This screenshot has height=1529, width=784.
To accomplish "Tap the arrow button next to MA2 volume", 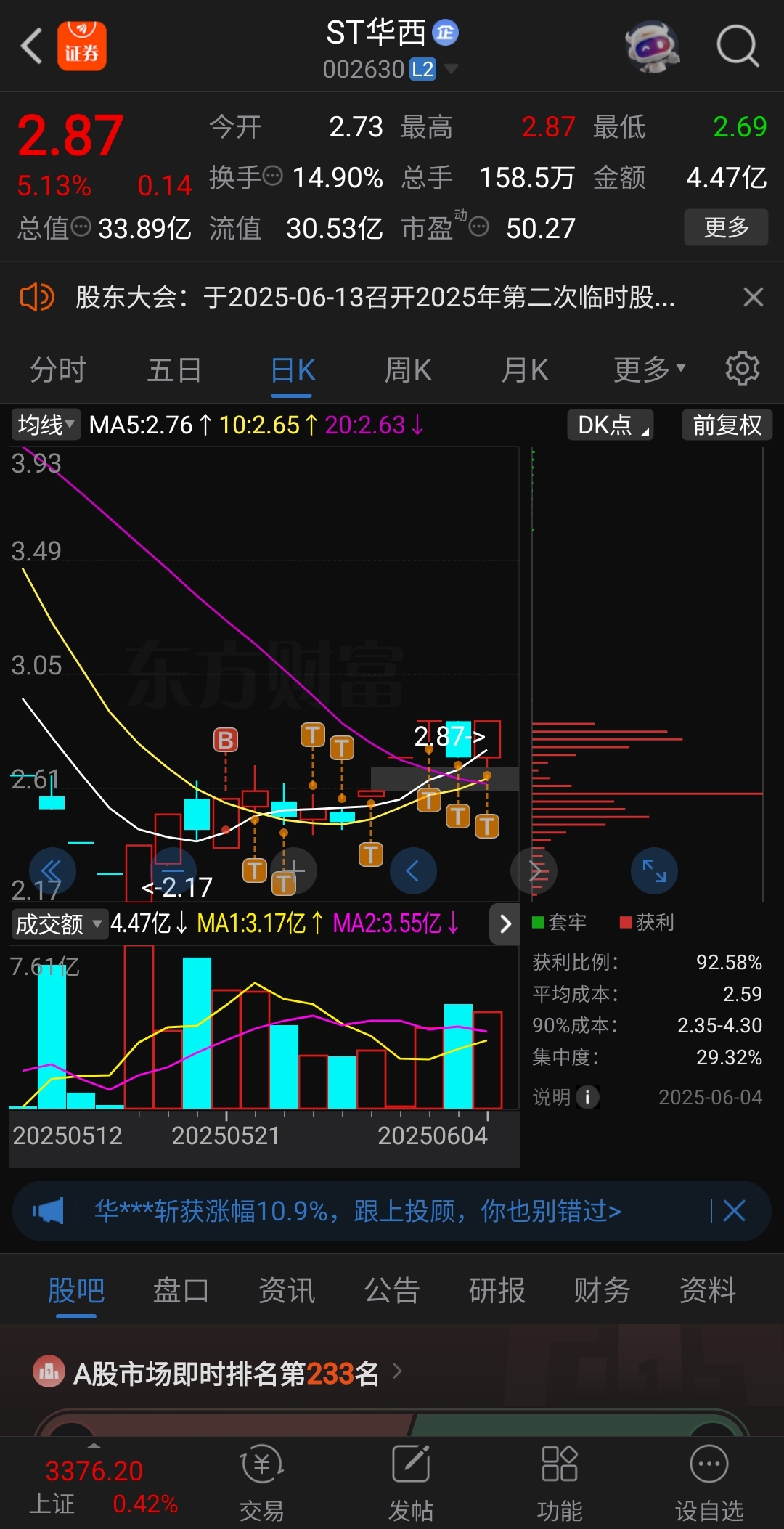I will point(505,924).
